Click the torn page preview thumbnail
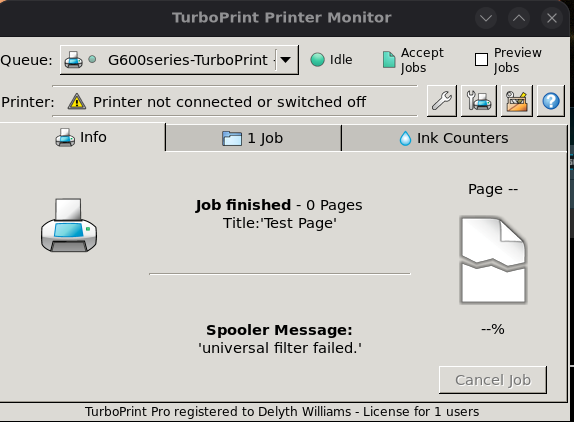The height and width of the screenshot is (422, 574). (493, 260)
